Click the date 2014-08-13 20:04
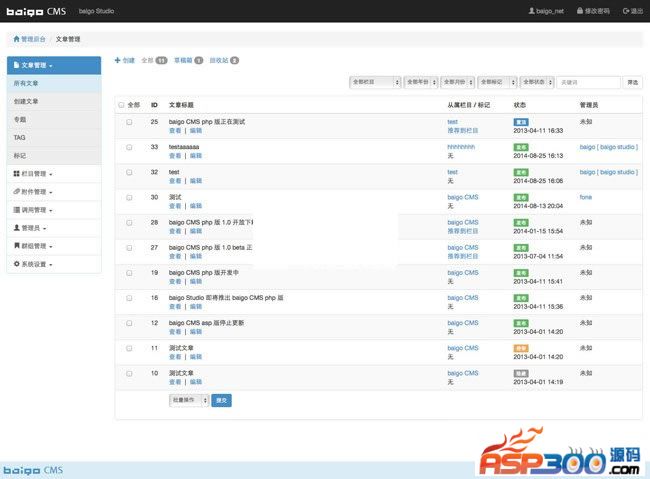The height and width of the screenshot is (479, 650). click(x=538, y=206)
